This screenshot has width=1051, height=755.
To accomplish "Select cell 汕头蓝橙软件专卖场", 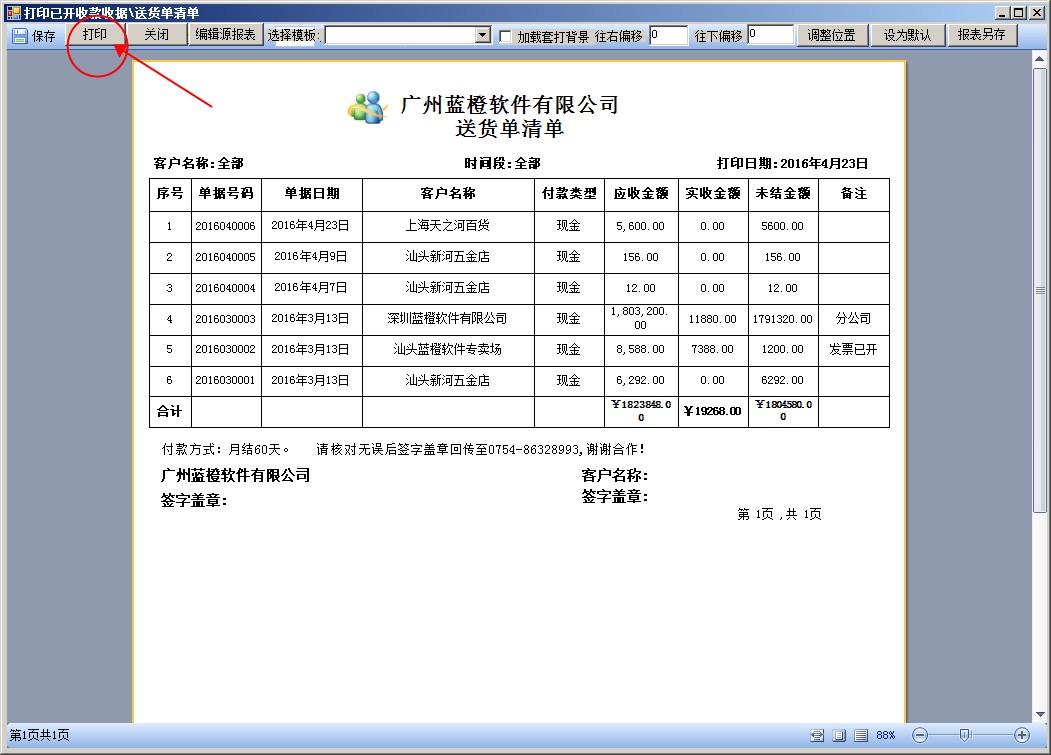I will pyautogui.click(x=448, y=349).
